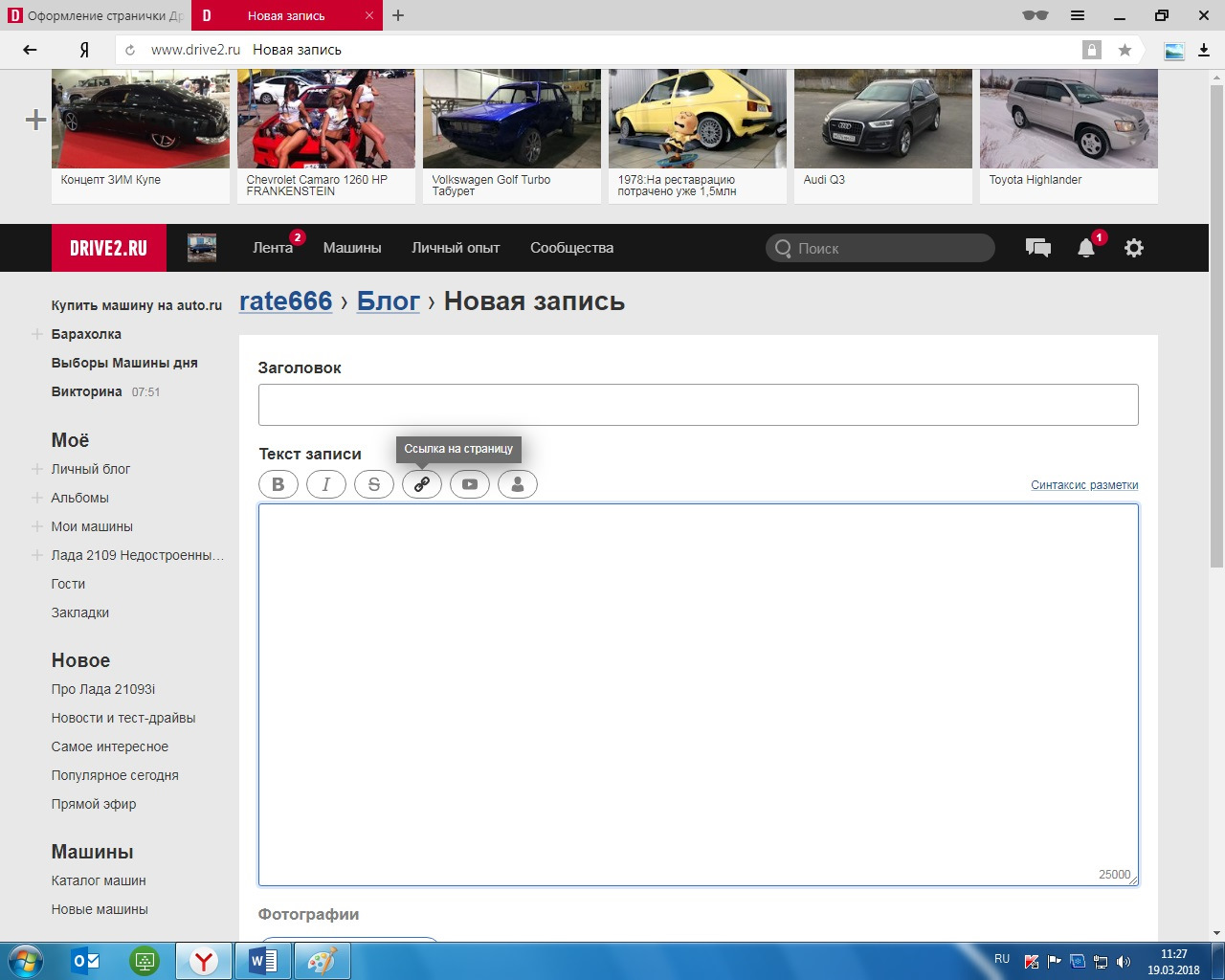The image size is (1225, 980).
Task: Open the Каталог машин link
Action: tap(99, 880)
